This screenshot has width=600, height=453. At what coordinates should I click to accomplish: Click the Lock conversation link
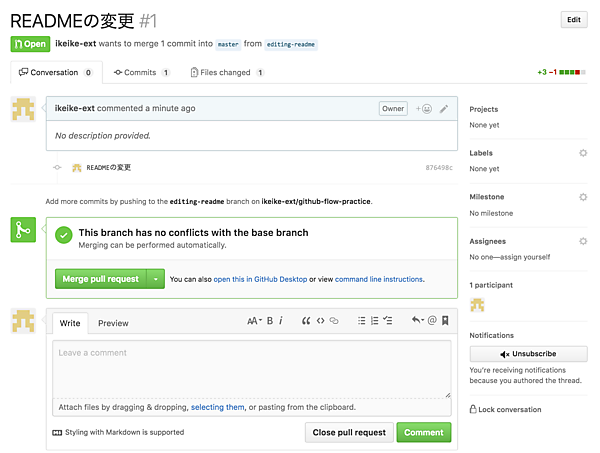pyautogui.click(x=510, y=410)
